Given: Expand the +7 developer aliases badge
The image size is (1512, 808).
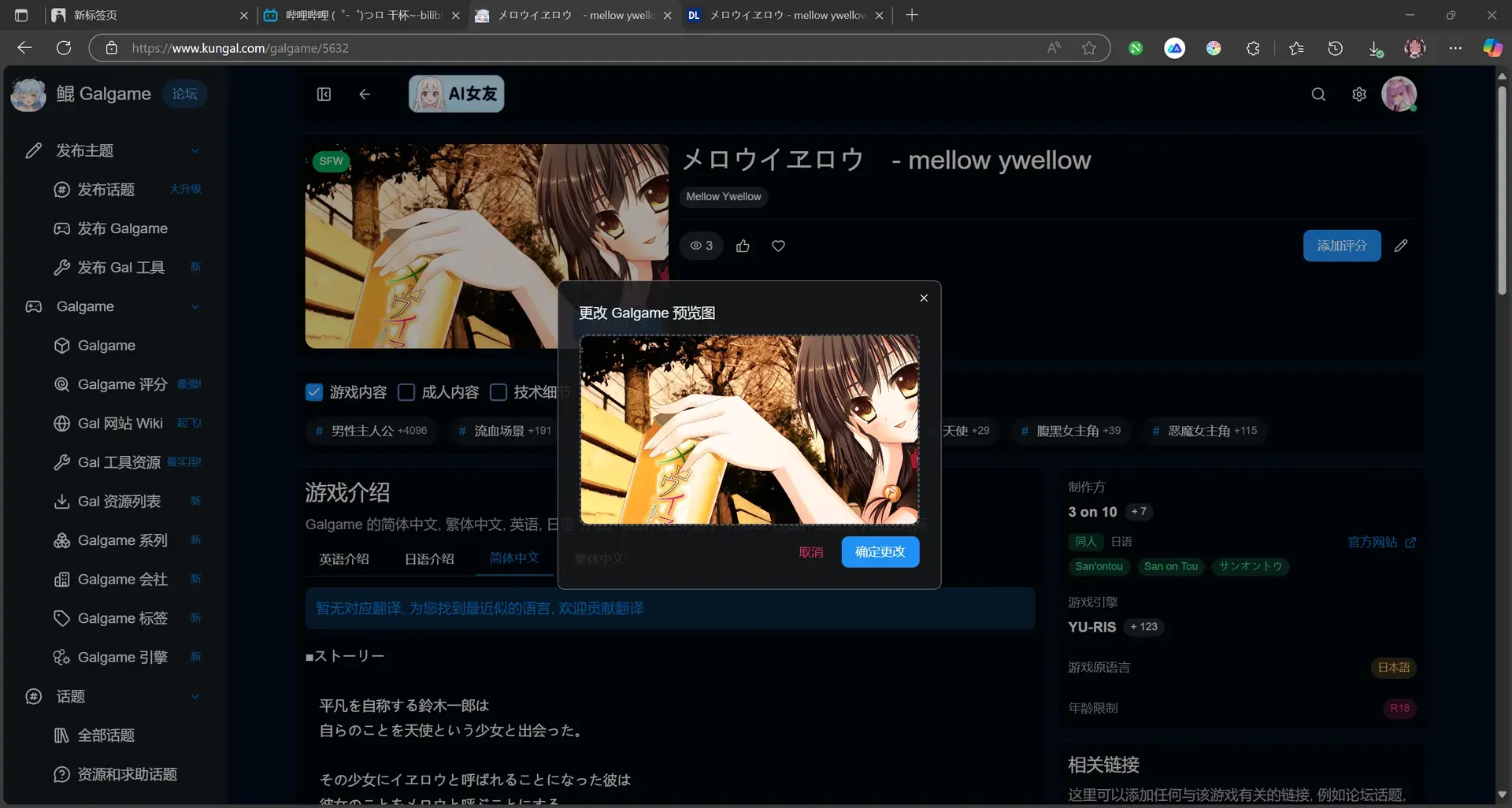Looking at the screenshot, I should 1139,512.
